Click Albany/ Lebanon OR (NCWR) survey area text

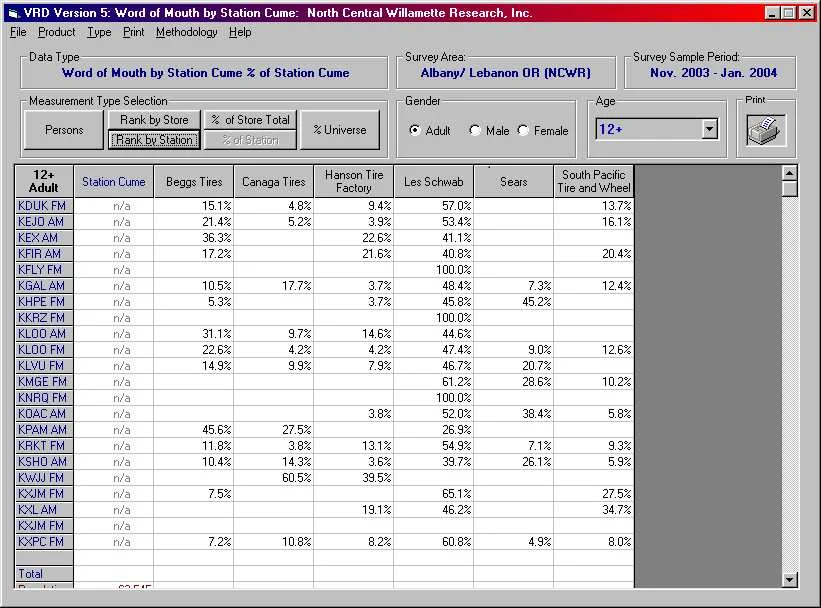tap(505, 73)
